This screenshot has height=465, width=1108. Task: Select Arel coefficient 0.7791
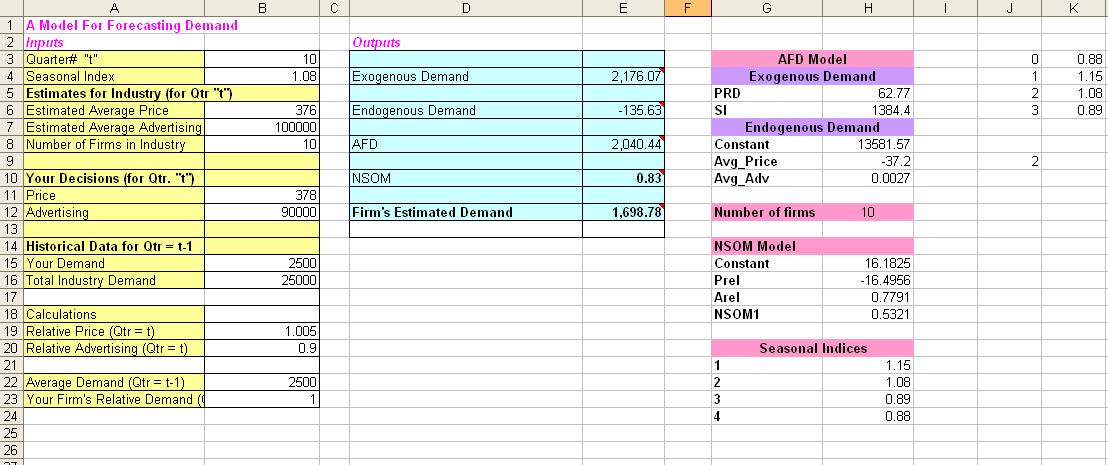point(868,297)
